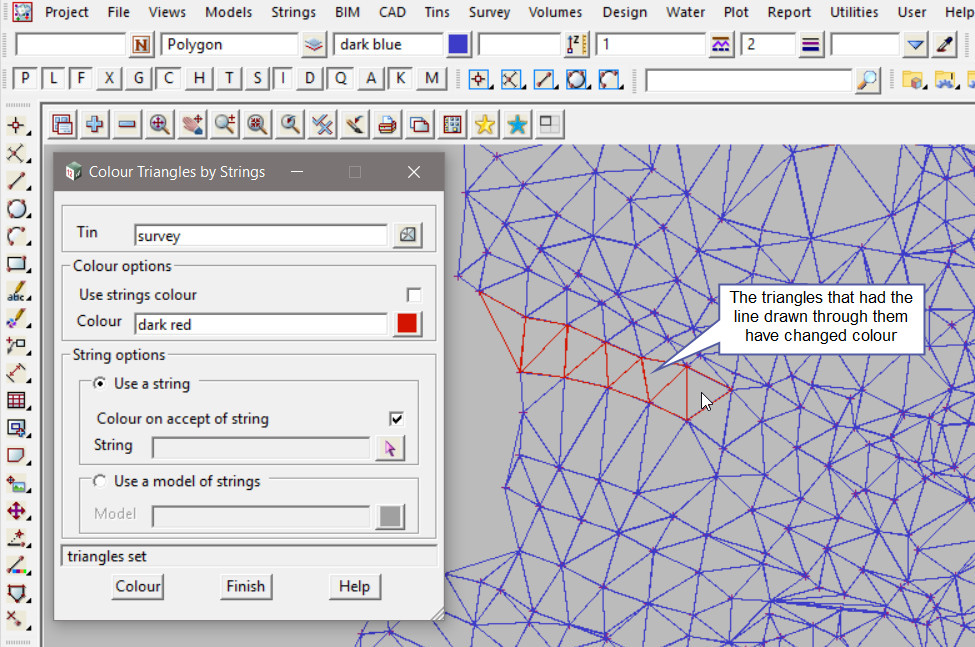Open the line CAD dropdown in top toolbar
Image resolution: width=975 pixels, height=647 pixels.
click(545, 80)
